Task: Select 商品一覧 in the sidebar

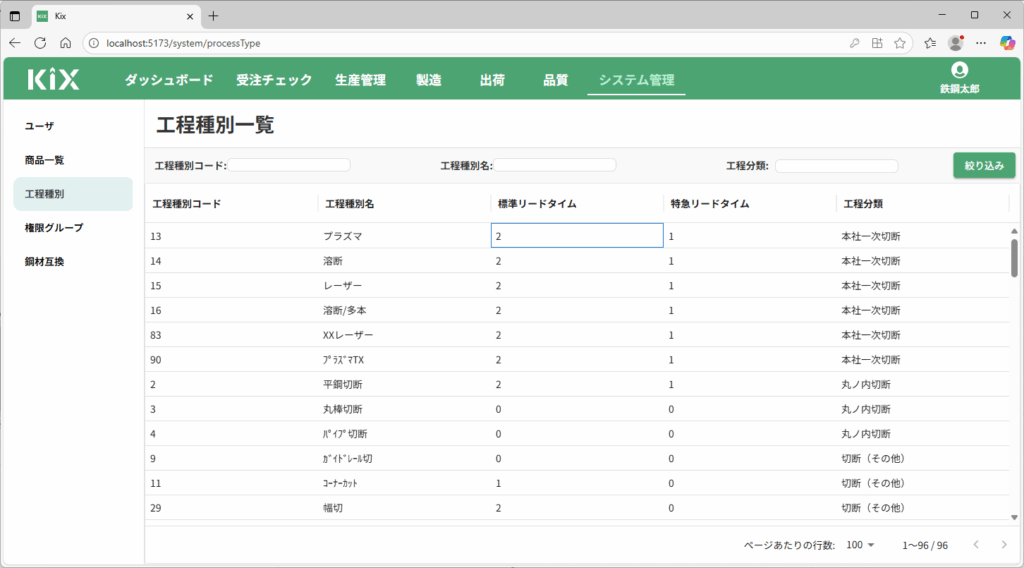Action: coord(45,160)
